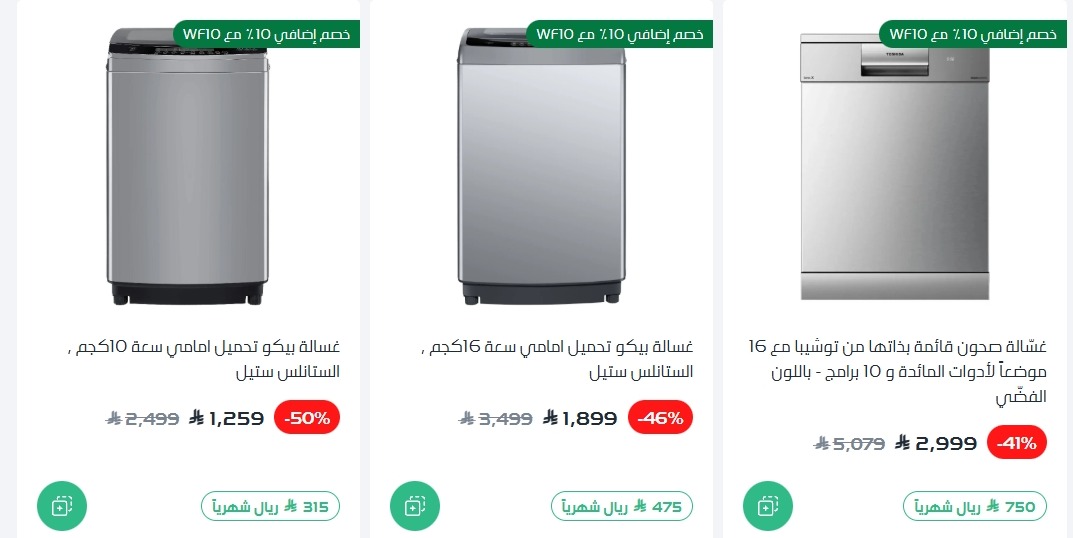The width and height of the screenshot is (1073, 538).
Task: Click WF10 extra discount banner on 16kg washer
Action: click(x=620, y=34)
